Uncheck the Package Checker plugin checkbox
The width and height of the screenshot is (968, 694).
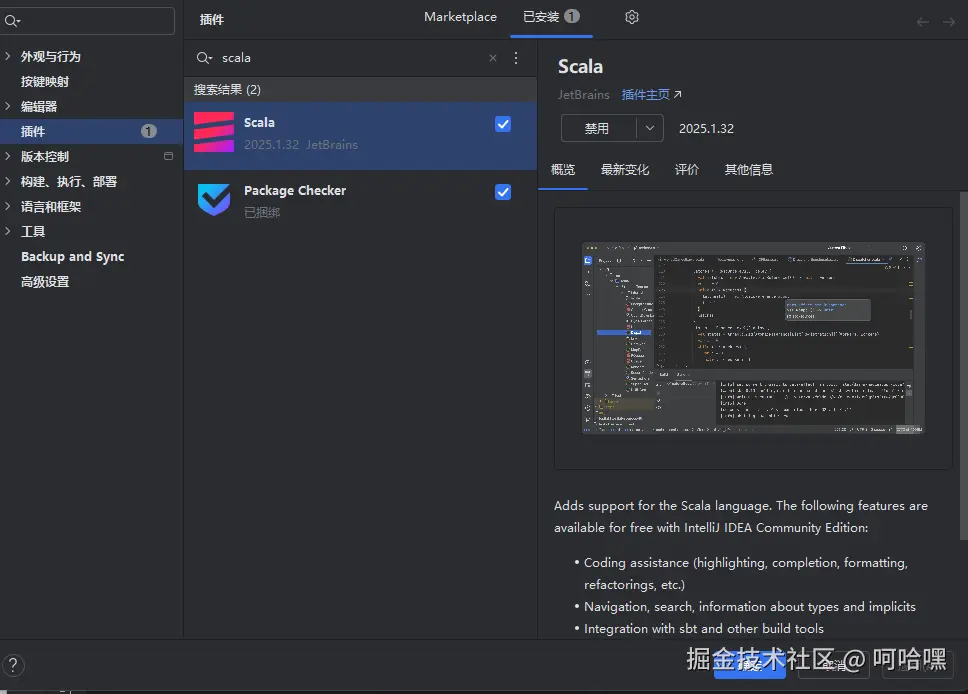(503, 192)
